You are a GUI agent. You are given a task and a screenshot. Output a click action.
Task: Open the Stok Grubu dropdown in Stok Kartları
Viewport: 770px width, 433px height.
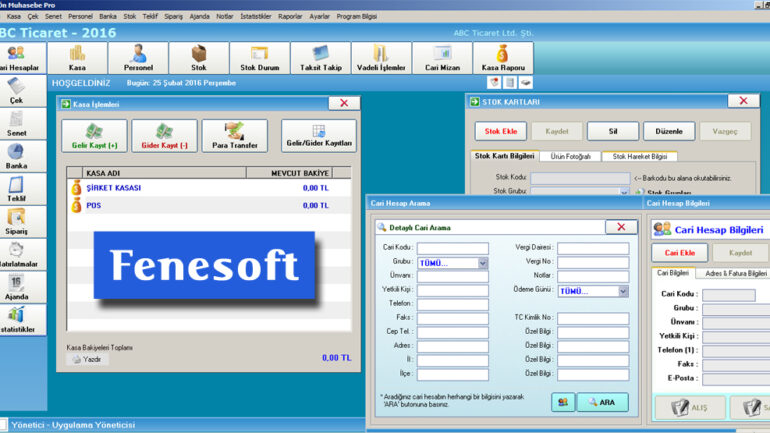pyautogui.click(x=624, y=191)
